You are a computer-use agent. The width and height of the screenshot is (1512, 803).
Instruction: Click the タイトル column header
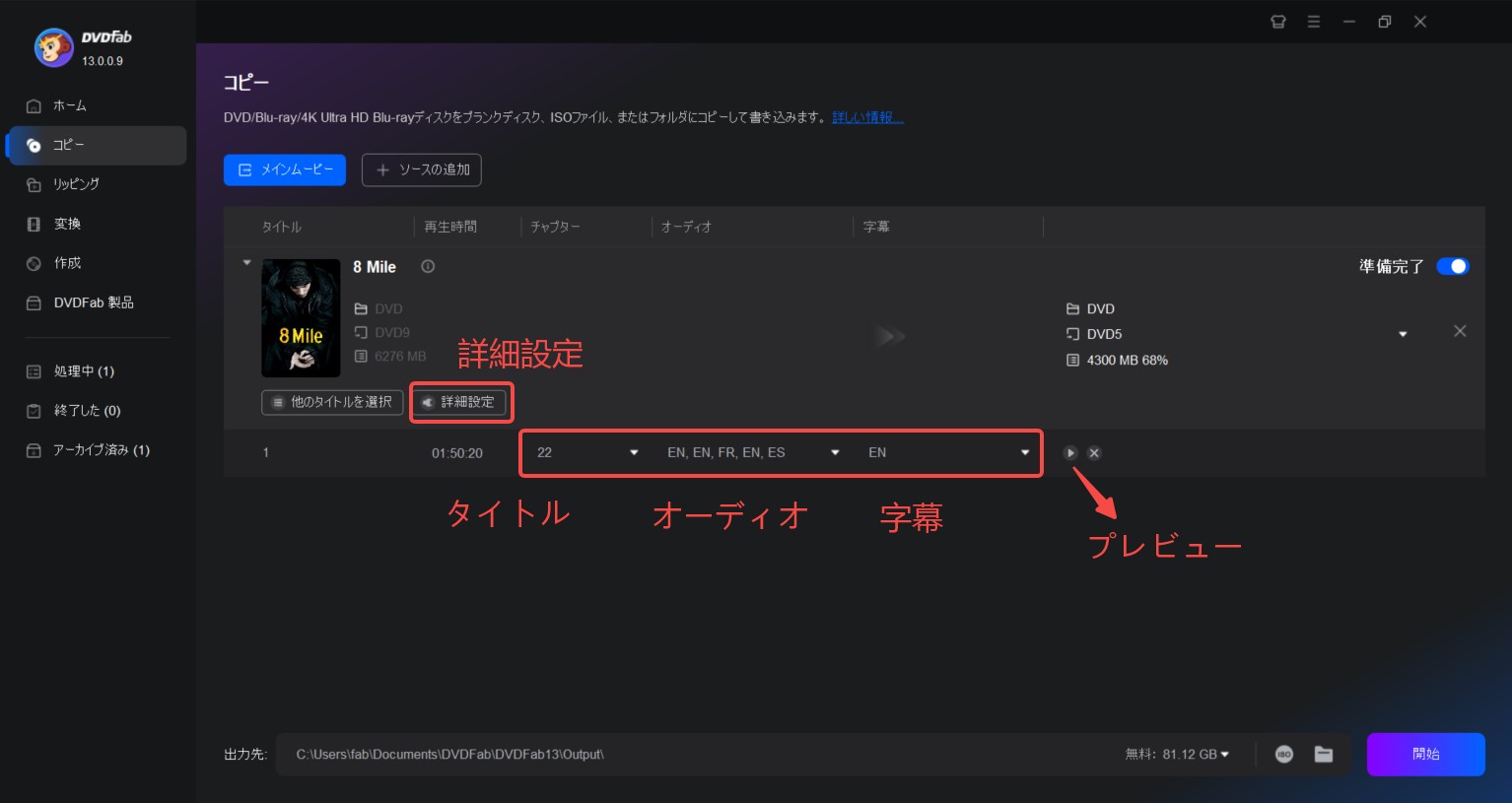[x=281, y=227]
